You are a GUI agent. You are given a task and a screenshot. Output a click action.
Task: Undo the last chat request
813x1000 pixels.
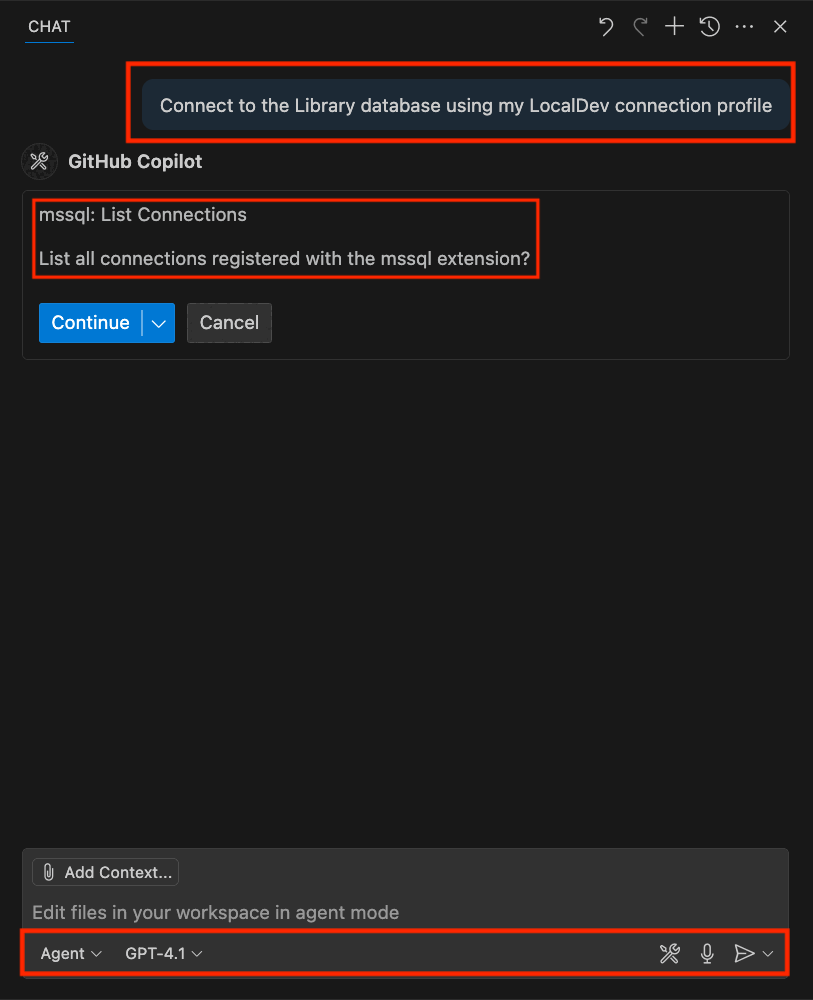coord(605,27)
